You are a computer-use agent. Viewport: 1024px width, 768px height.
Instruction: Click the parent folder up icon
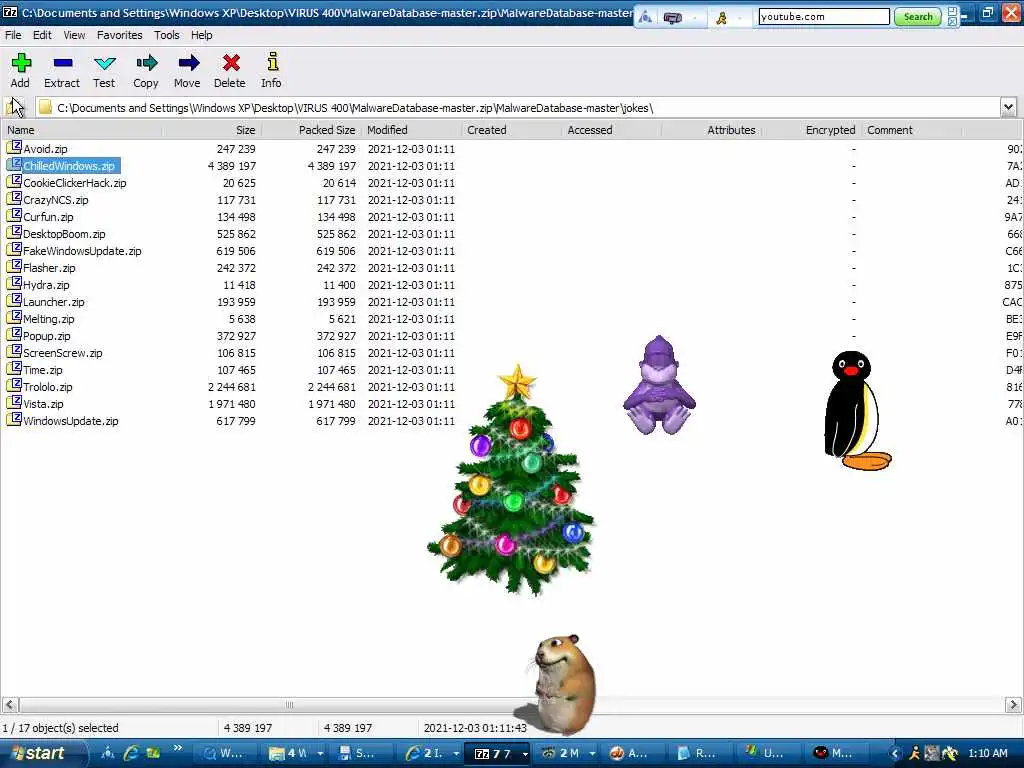[x=16, y=107]
